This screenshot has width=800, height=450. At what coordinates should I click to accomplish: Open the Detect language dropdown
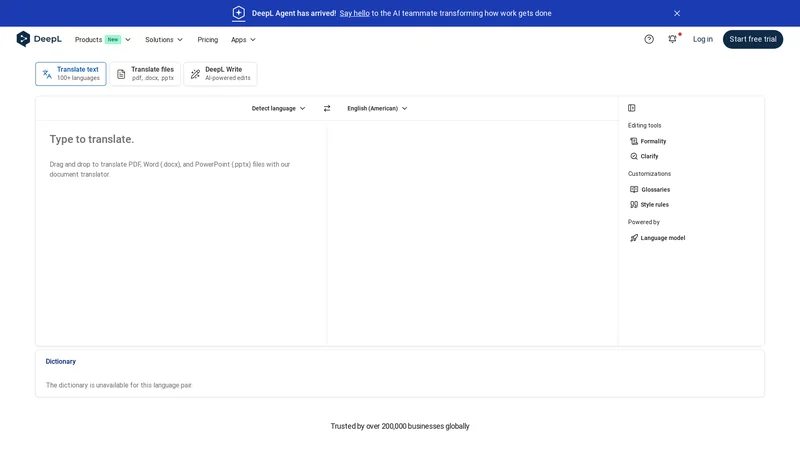[x=278, y=108]
